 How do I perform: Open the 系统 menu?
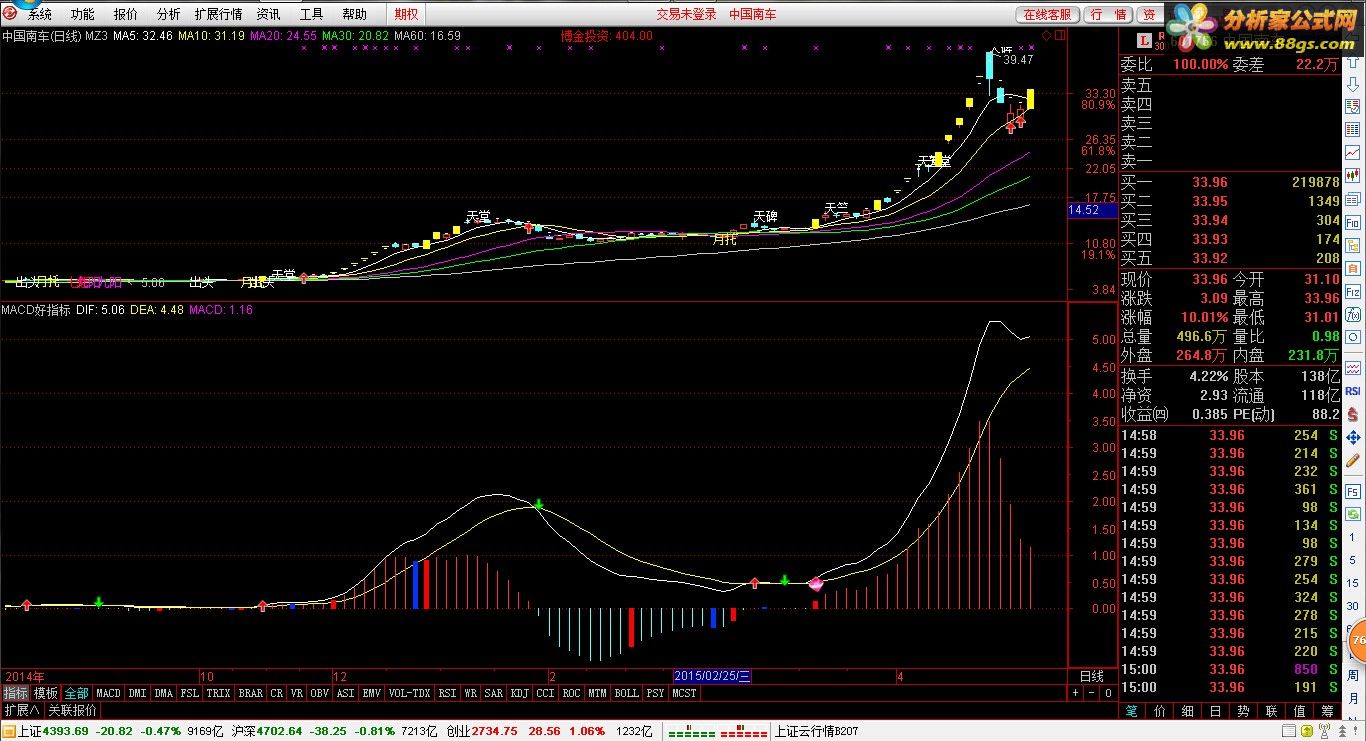coord(40,14)
